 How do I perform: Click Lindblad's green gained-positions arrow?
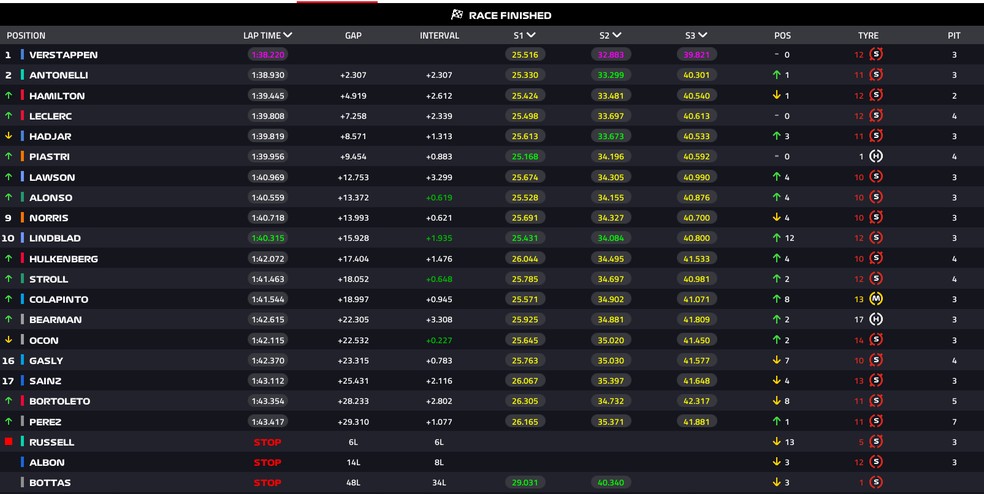[x=777, y=238]
